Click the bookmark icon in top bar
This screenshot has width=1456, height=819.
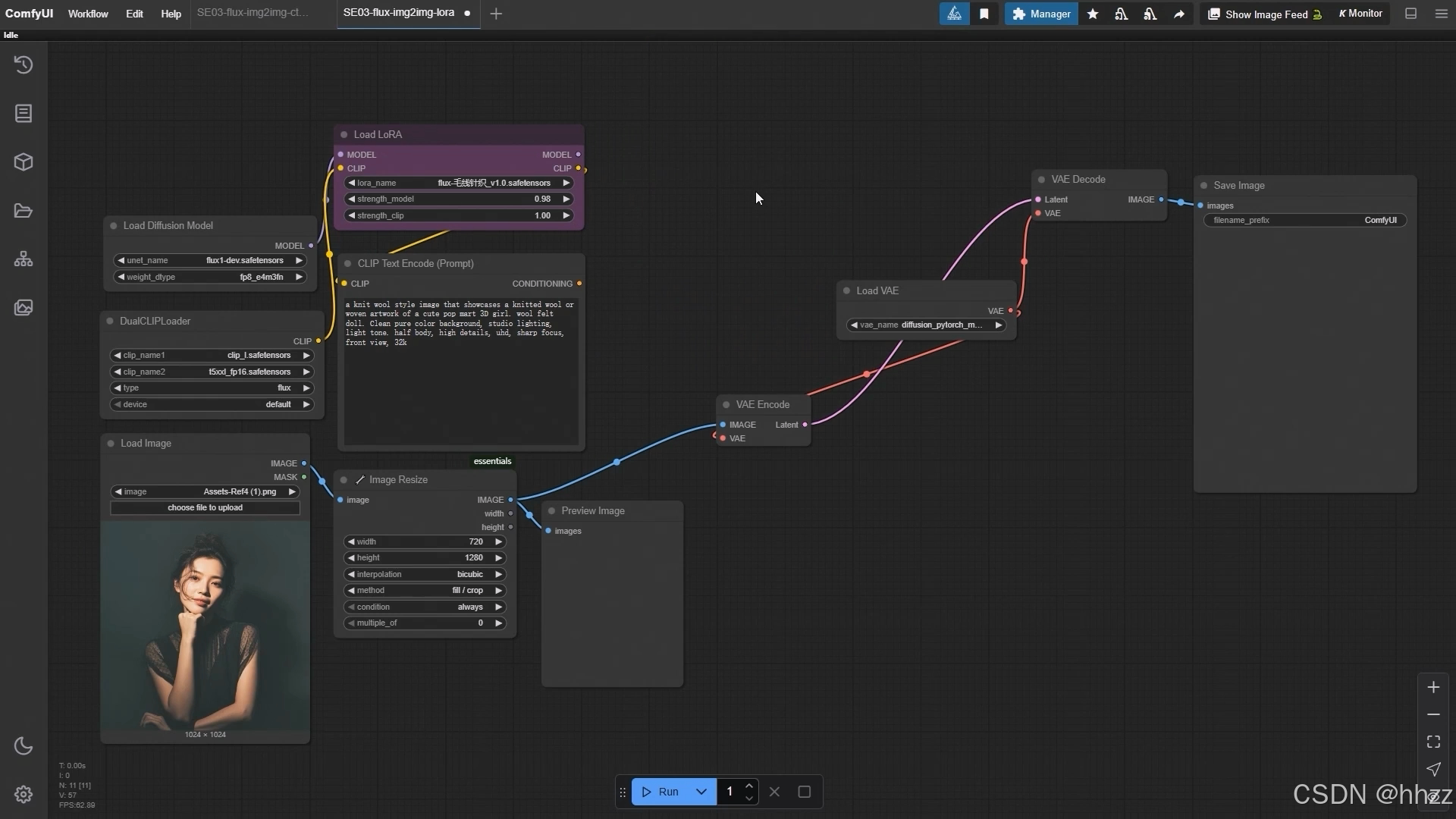pyautogui.click(x=984, y=14)
